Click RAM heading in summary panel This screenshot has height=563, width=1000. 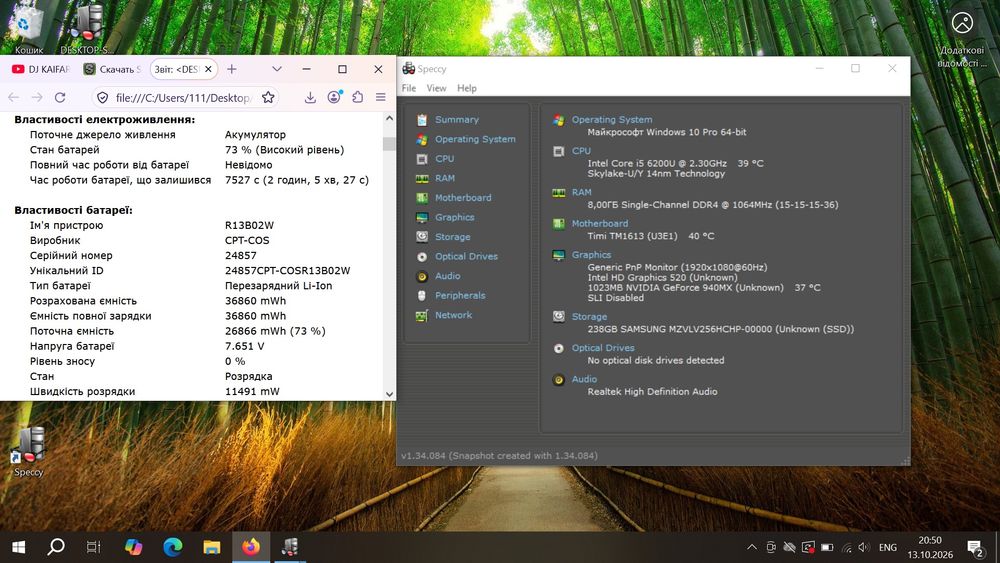click(581, 192)
